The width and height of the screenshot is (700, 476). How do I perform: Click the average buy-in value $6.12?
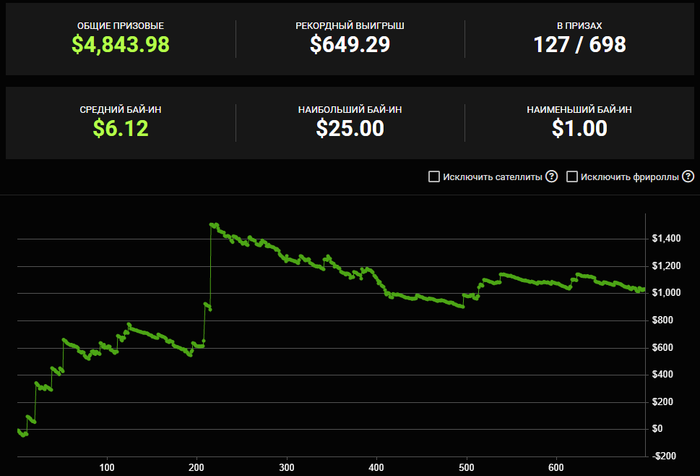point(121,129)
